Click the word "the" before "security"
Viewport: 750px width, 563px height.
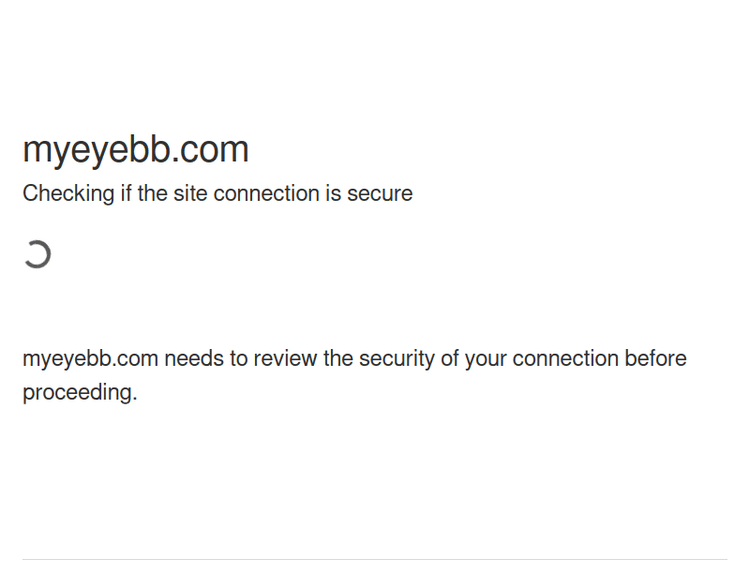tap(338, 359)
